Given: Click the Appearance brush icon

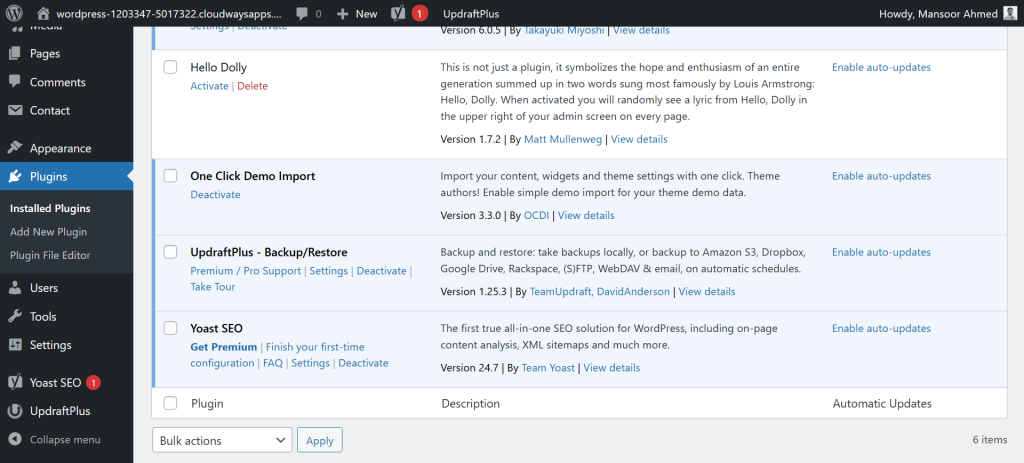Looking at the screenshot, I should pos(14,148).
